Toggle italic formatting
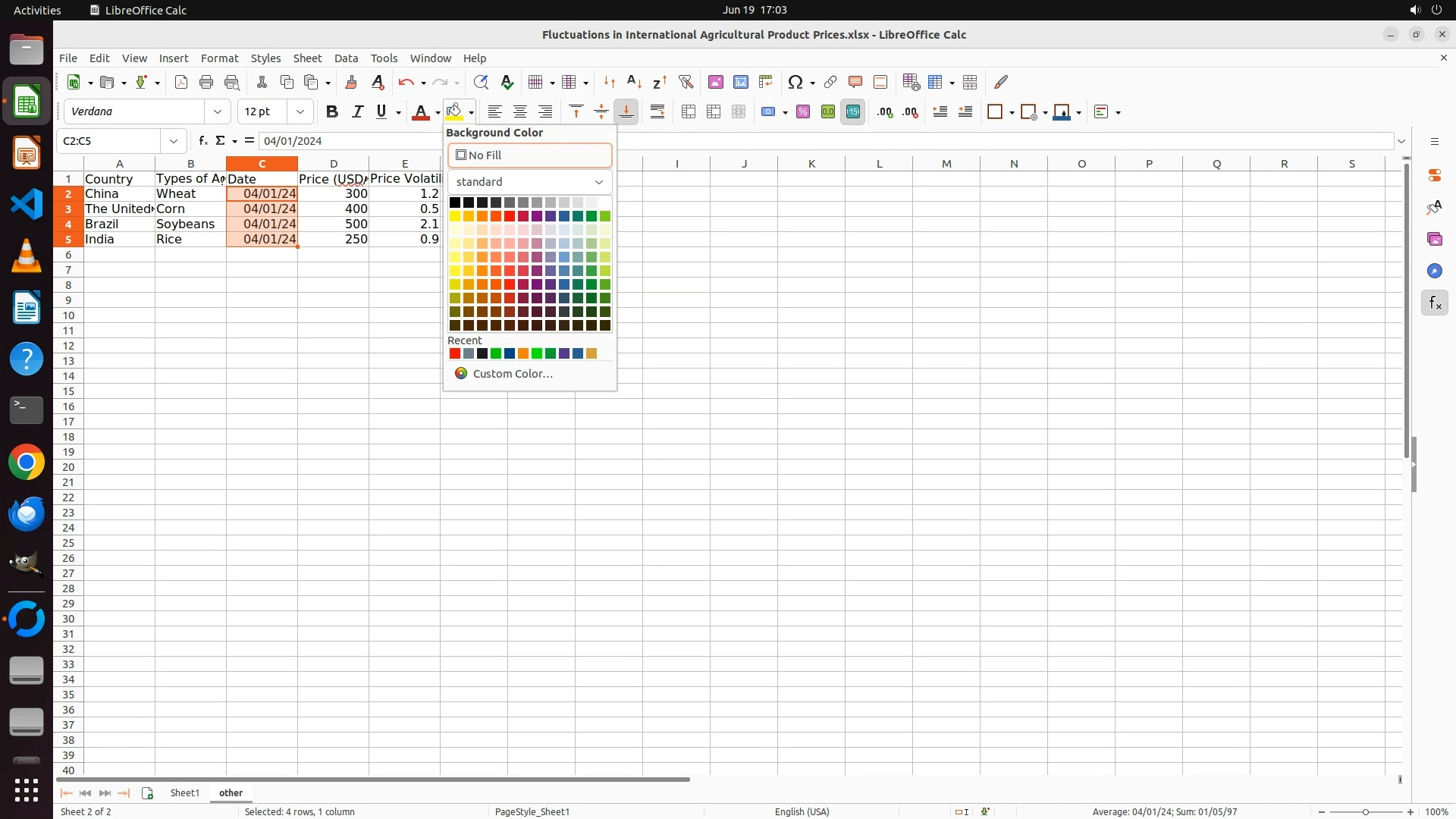 tap(357, 112)
